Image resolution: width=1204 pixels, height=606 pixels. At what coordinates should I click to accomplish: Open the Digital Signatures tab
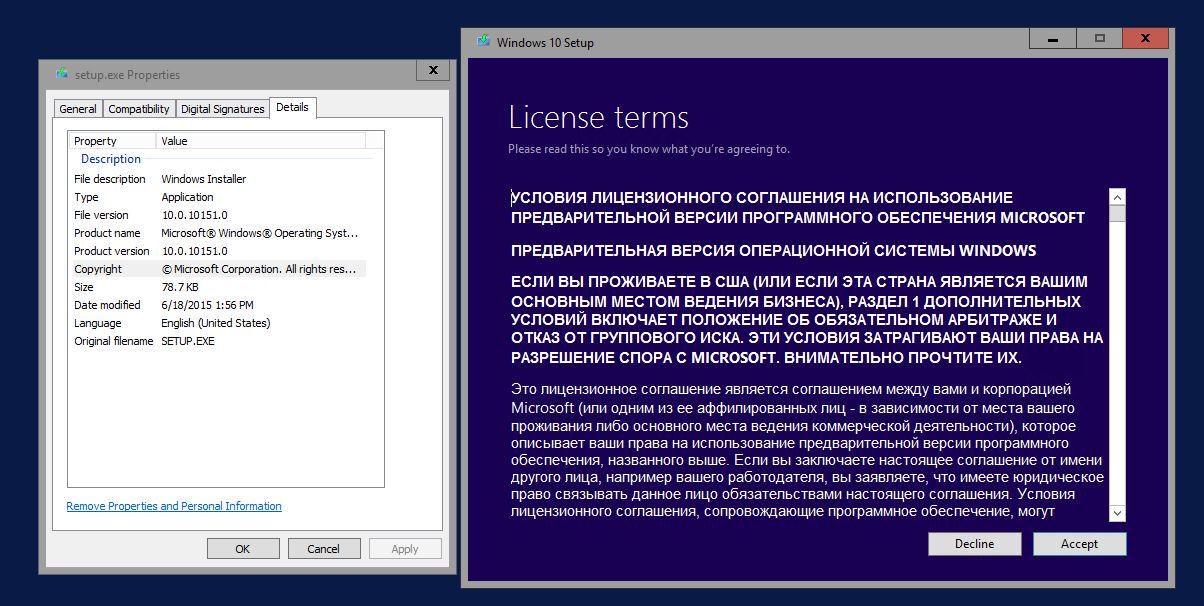point(223,109)
